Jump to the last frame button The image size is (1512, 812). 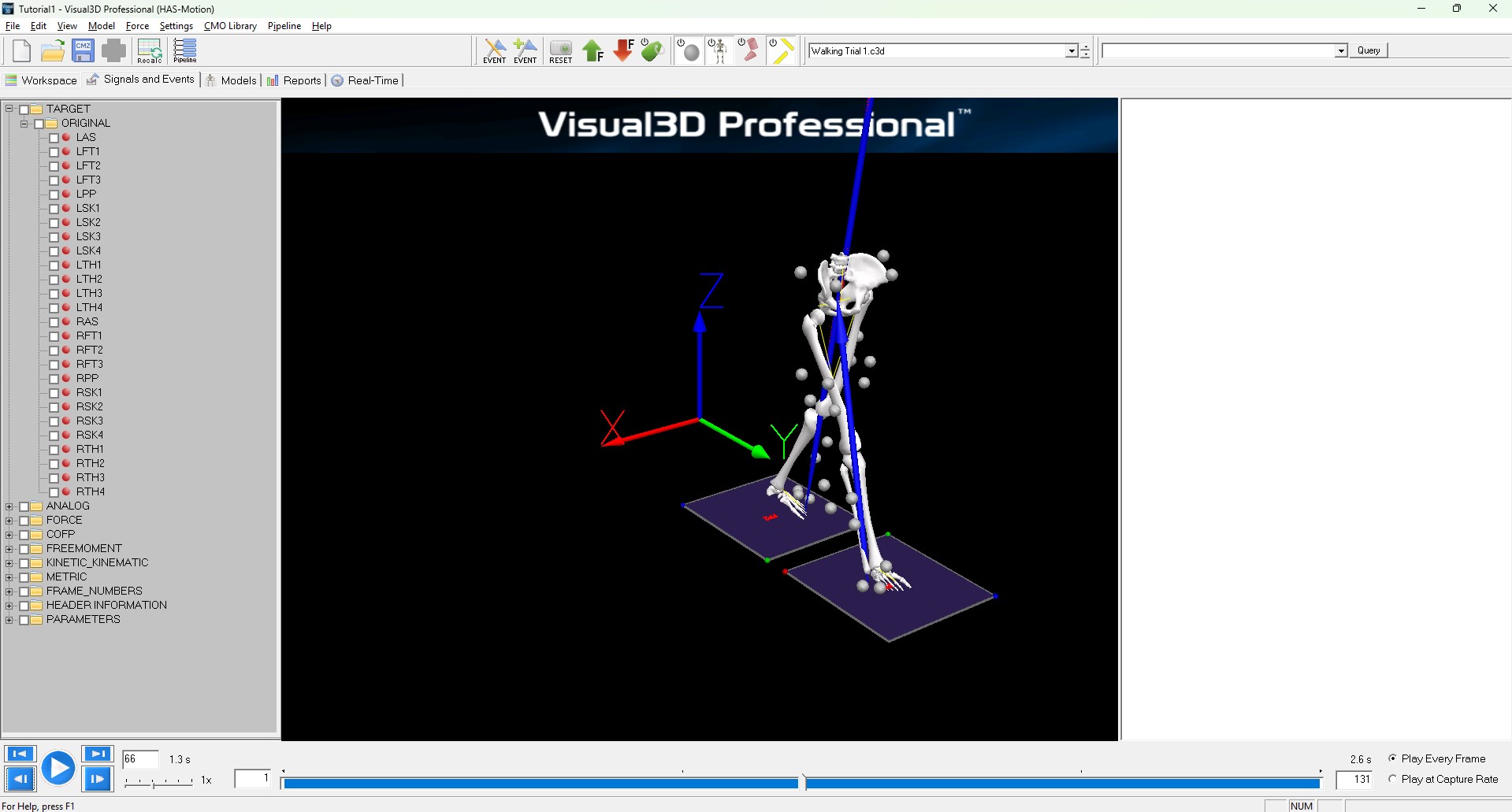98,754
